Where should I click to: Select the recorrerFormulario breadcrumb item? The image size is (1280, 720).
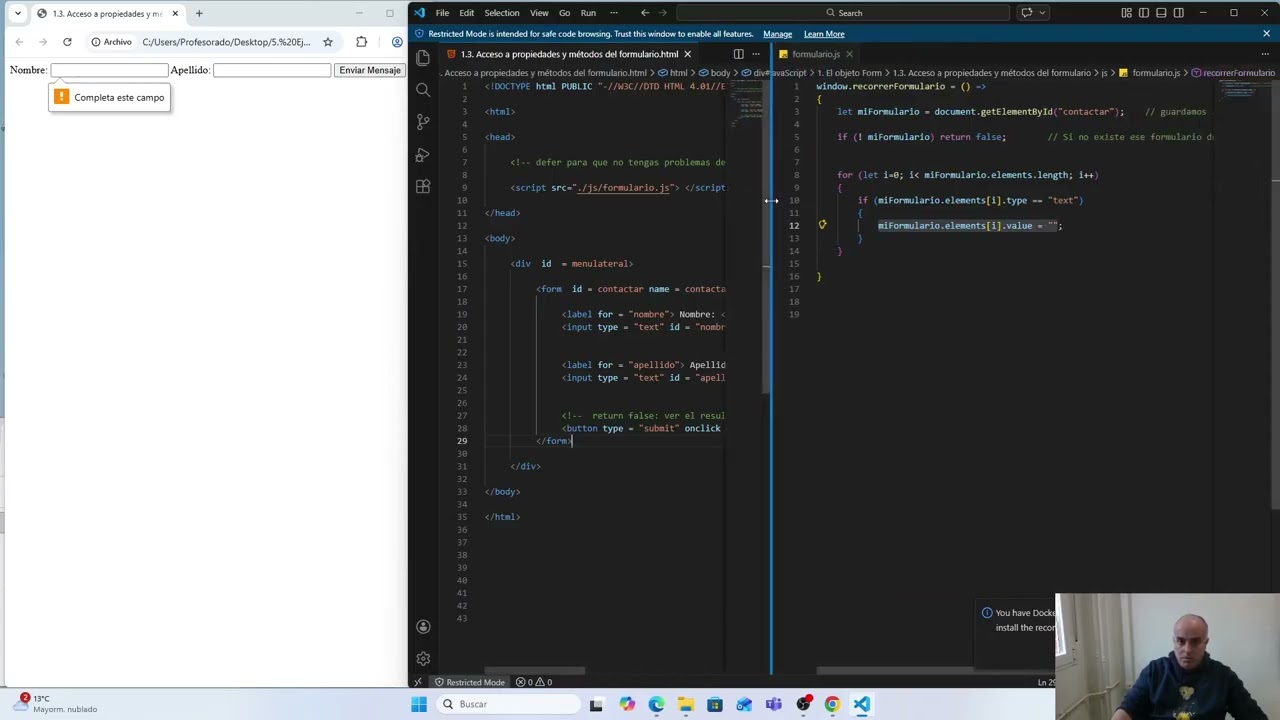click(x=1232, y=73)
